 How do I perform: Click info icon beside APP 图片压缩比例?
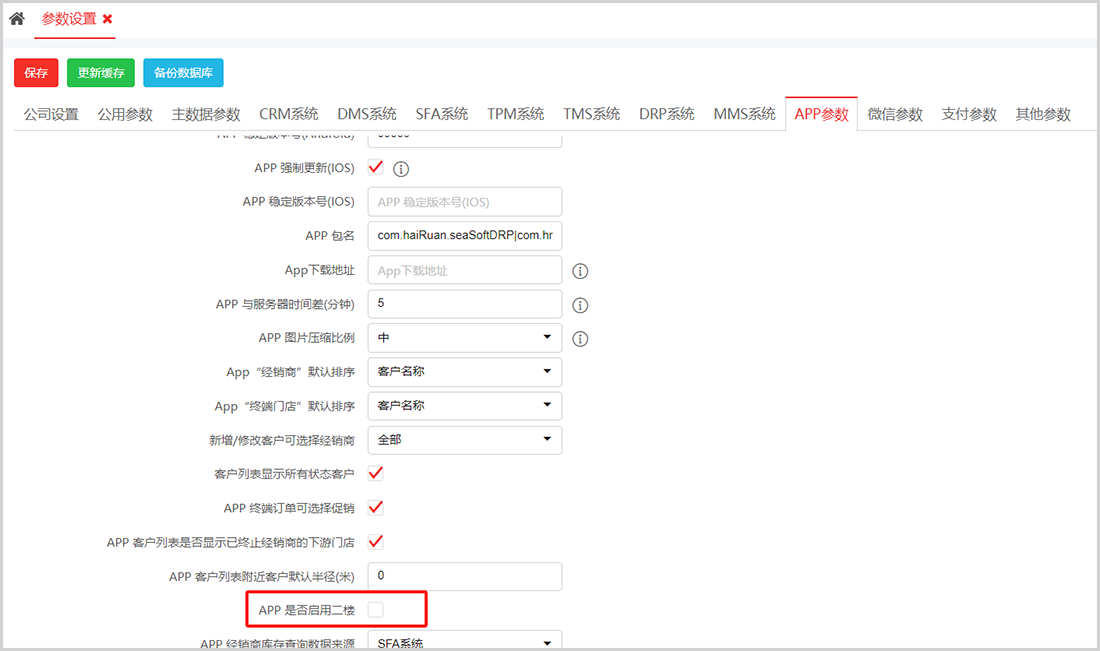[580, 339]
